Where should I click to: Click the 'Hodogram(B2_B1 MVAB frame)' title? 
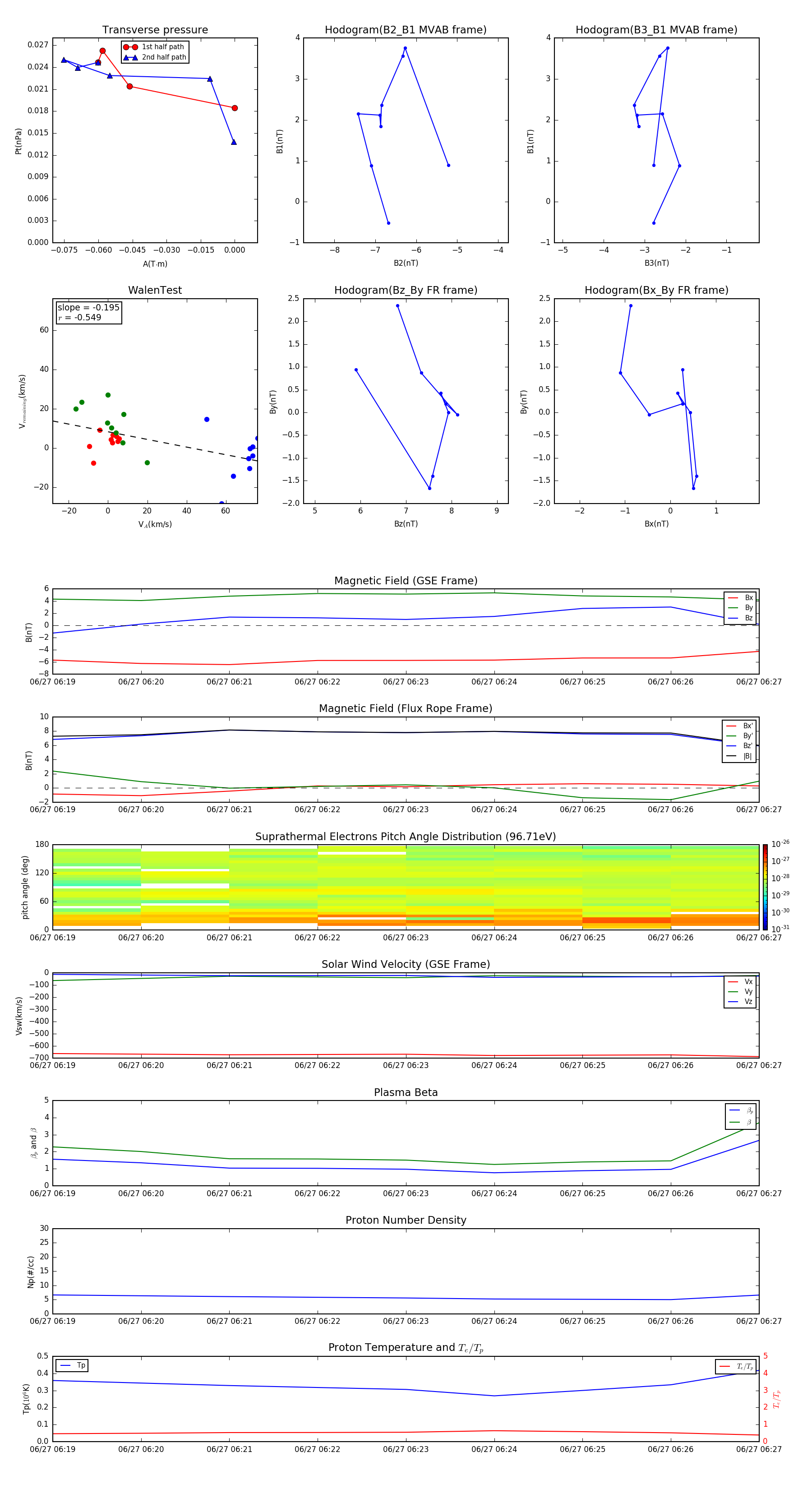tap(406, 30)
